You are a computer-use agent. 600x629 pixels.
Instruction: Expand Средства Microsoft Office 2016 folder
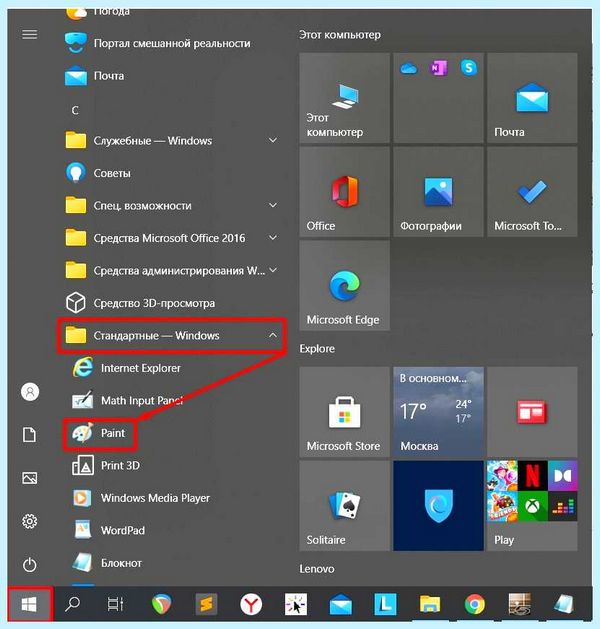point(172,238)
